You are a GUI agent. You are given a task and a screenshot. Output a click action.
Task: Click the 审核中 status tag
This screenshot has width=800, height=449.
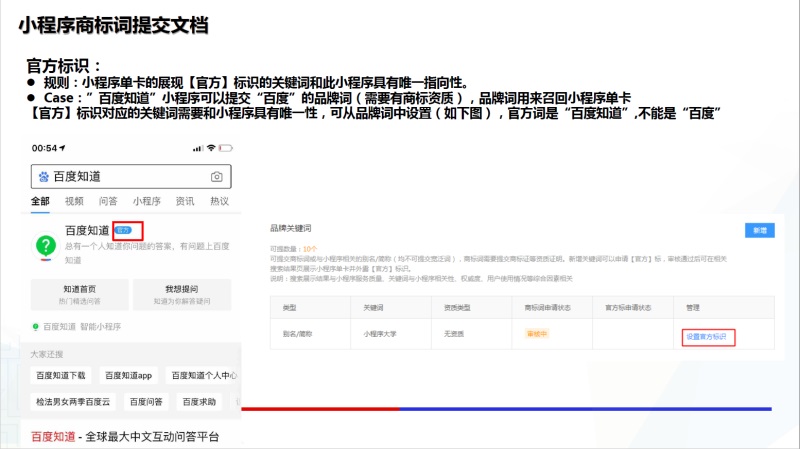pos(537,334)
